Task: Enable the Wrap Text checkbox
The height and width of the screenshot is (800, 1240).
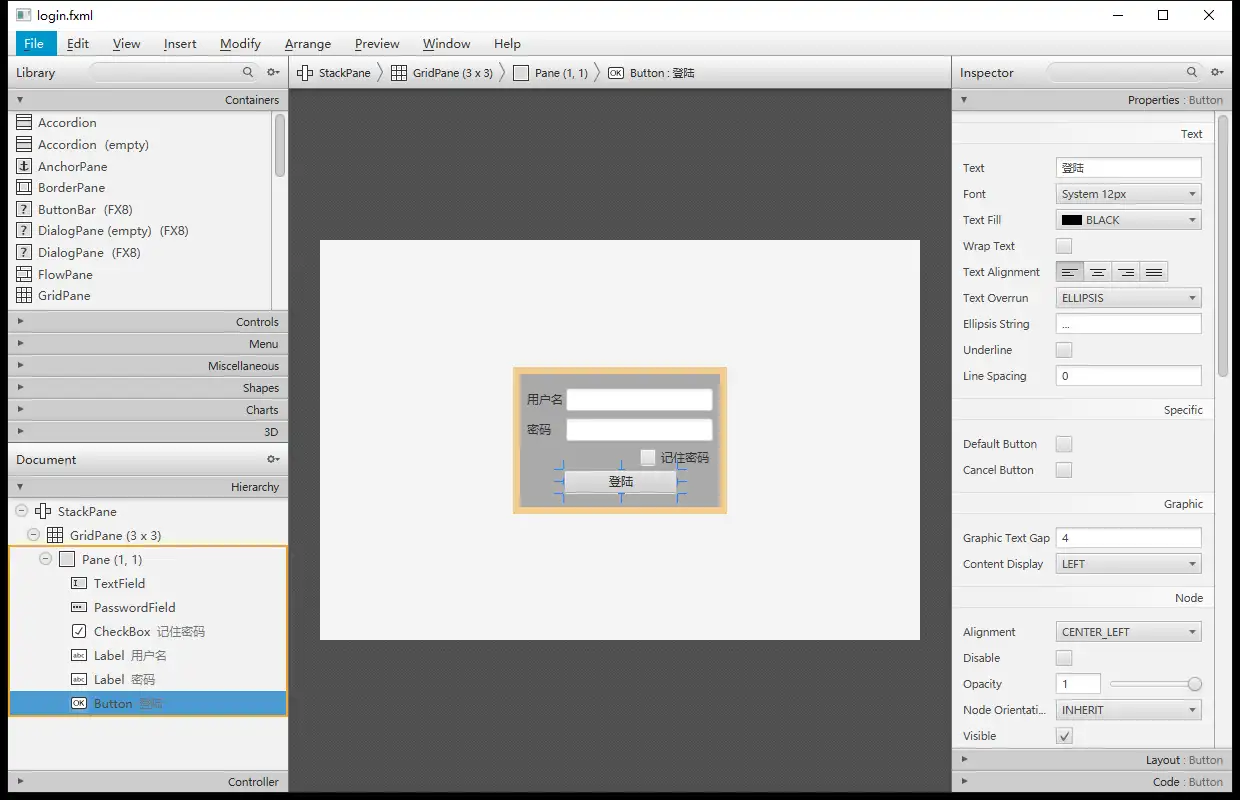Action: [1064, 246]
